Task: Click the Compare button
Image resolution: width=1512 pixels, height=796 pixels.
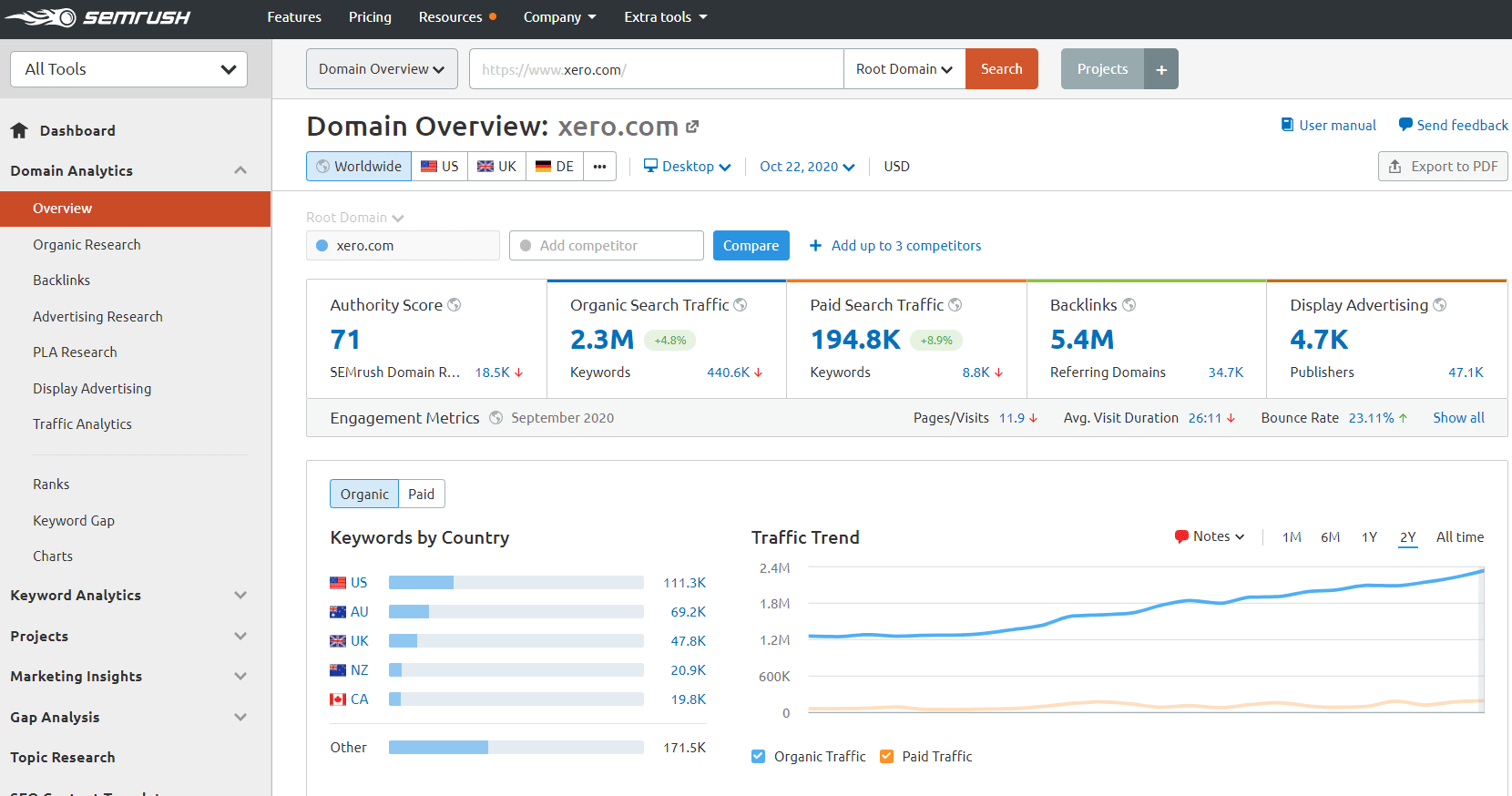Action: point(751,245)
